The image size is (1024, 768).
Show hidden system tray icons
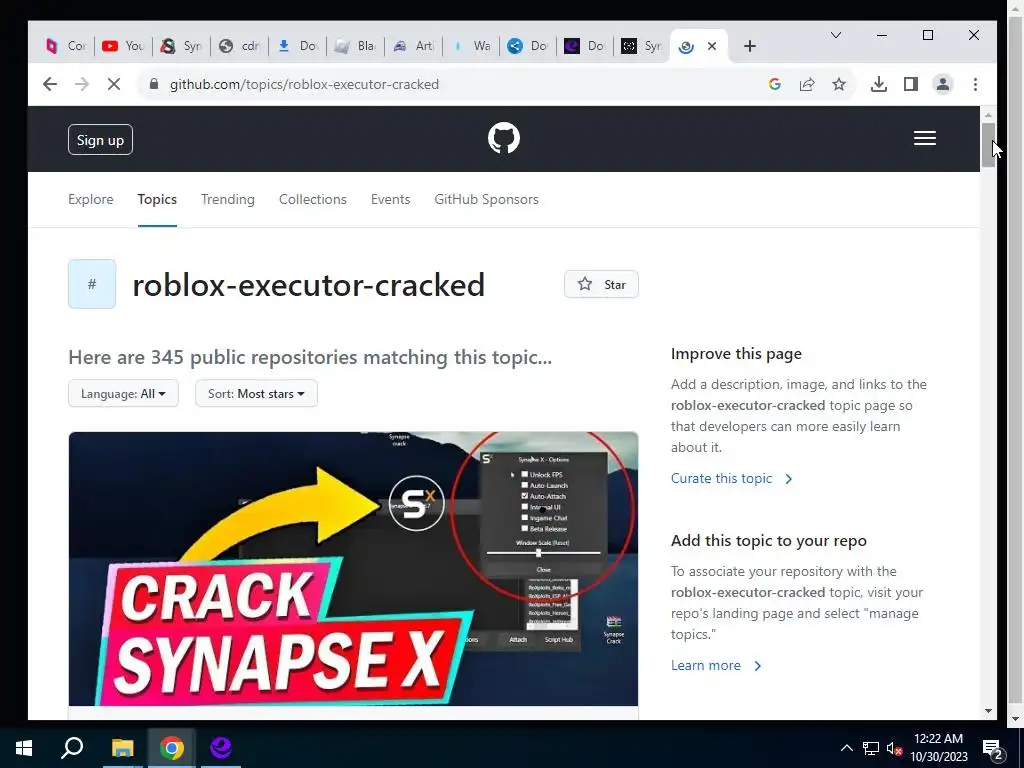846,748
